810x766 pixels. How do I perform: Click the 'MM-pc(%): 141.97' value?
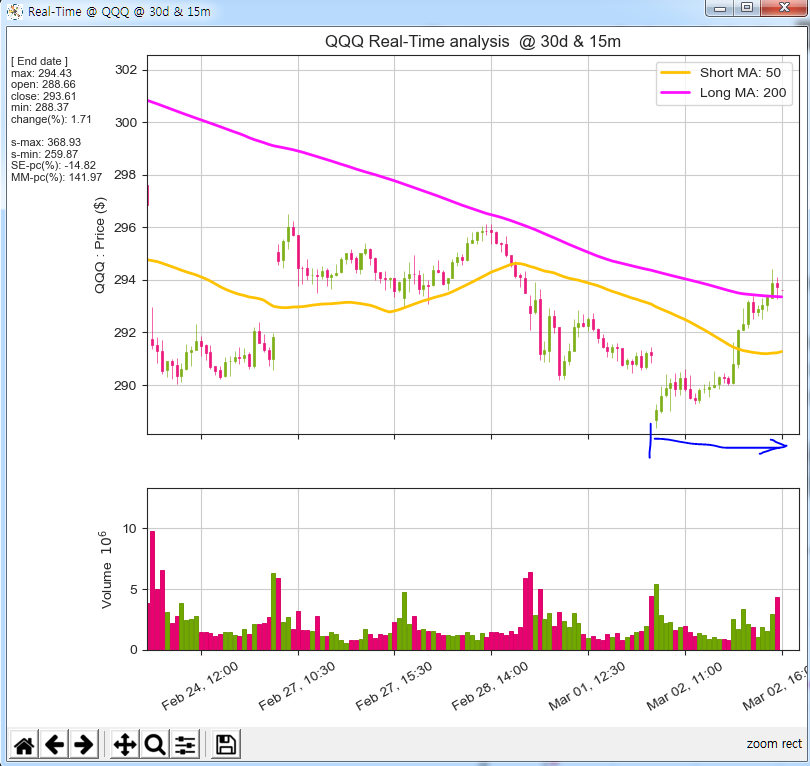click(56, 177)
